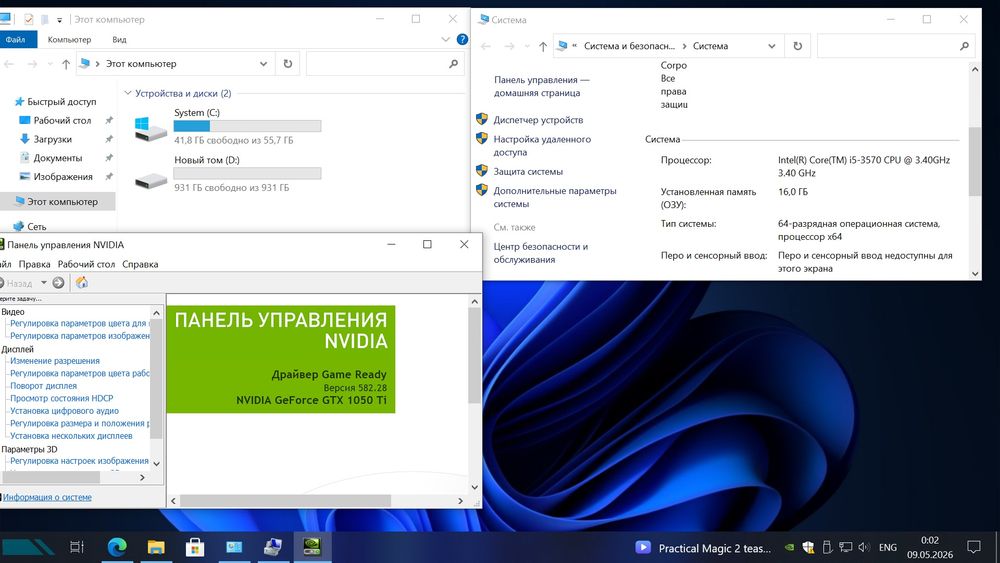Select the System (C:) drive icon
The image size is (1000, 563).
(x=151, y=128)
